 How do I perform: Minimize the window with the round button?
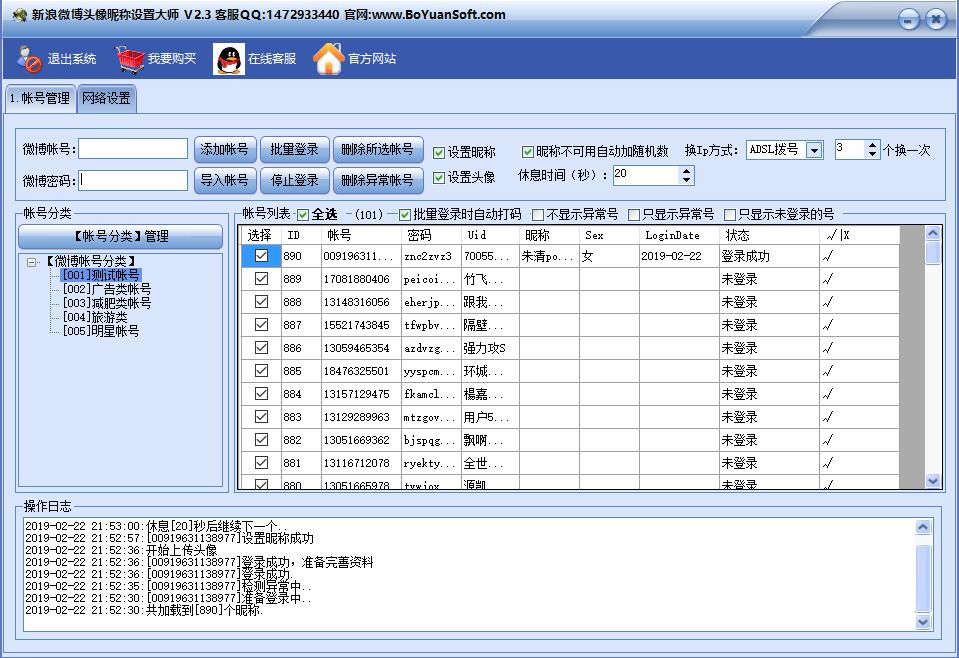click(909, 20)
